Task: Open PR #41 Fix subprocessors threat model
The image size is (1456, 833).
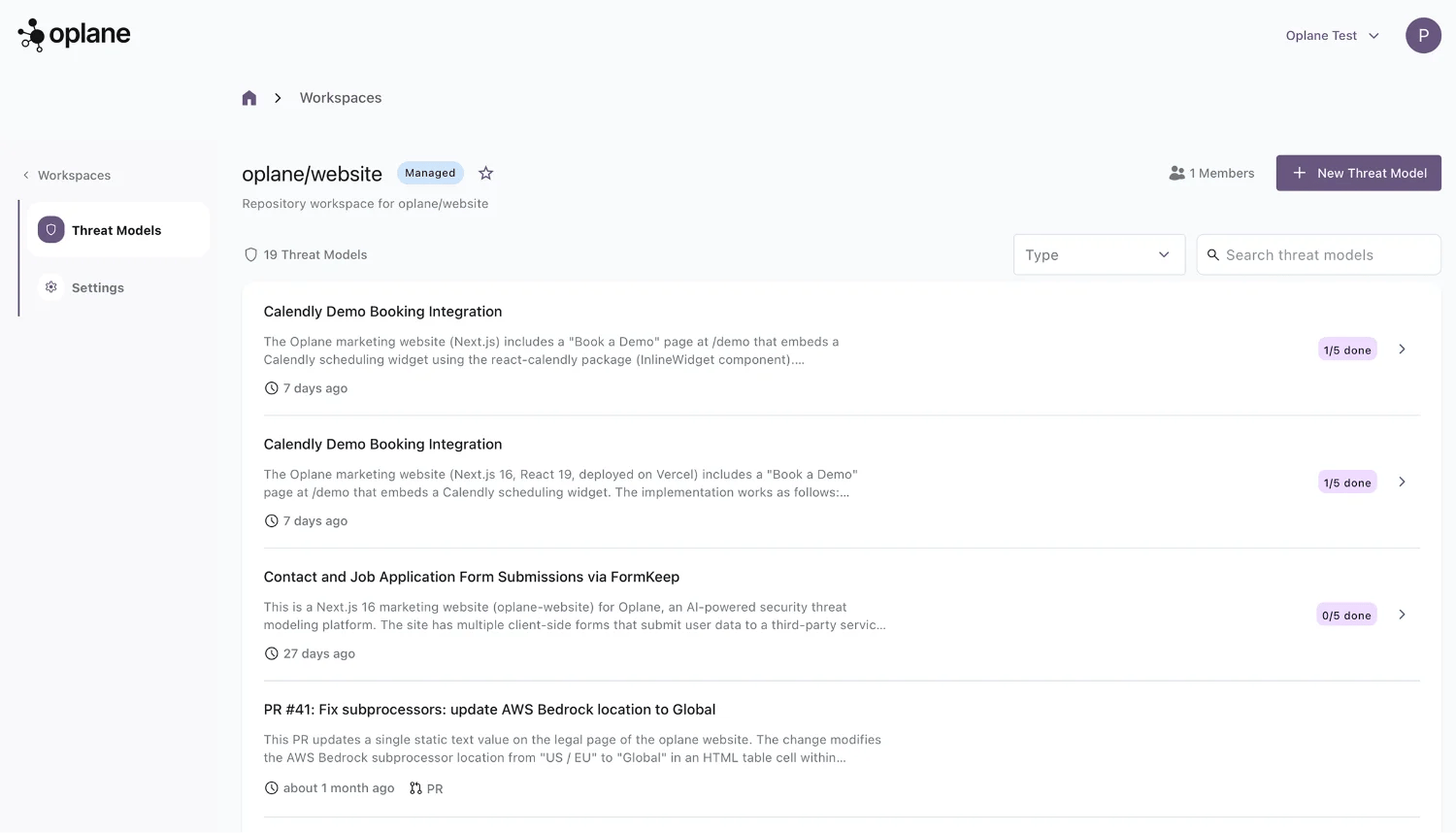Action: coord(489,710)
